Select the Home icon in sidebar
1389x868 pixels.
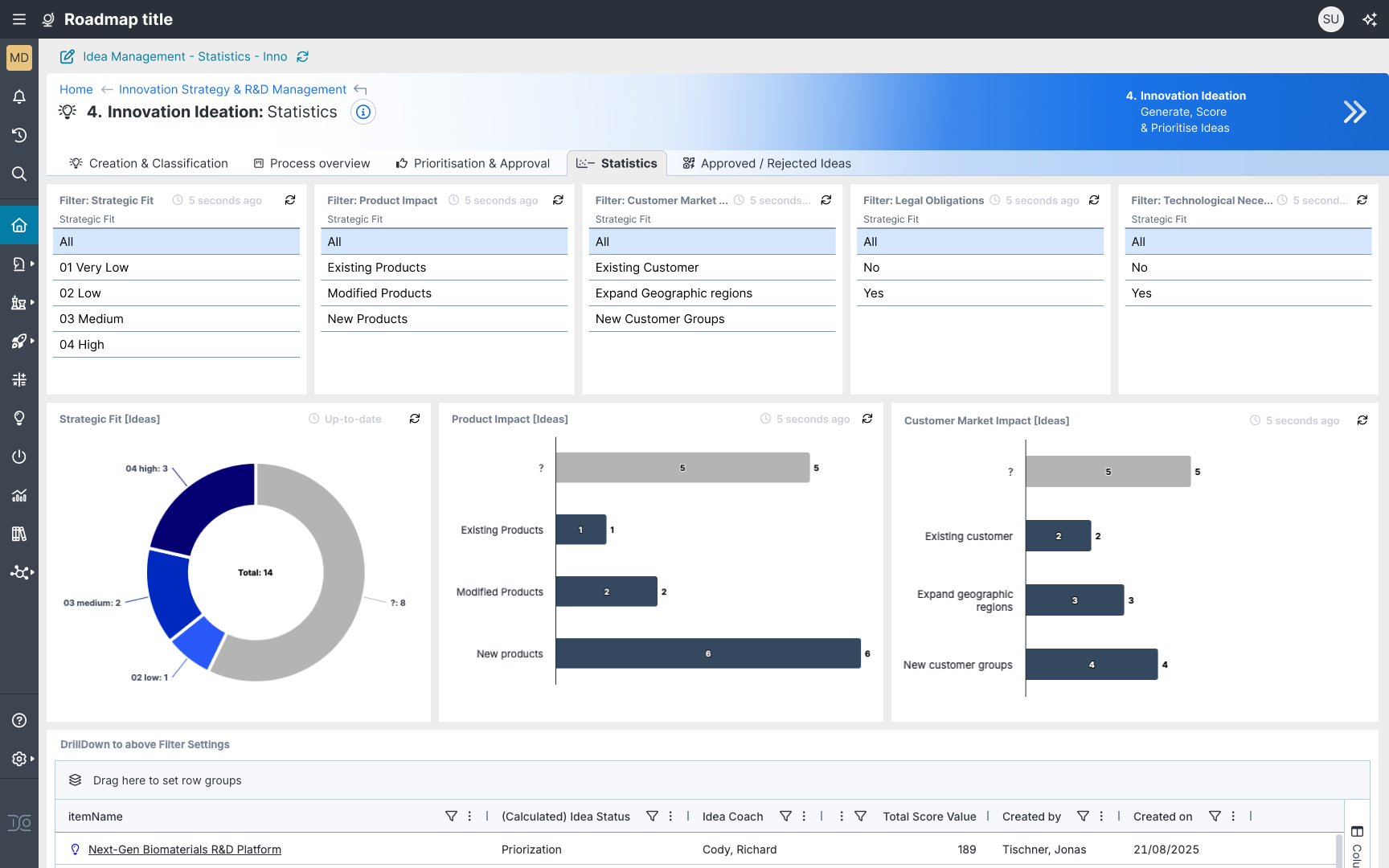point(19,225)
